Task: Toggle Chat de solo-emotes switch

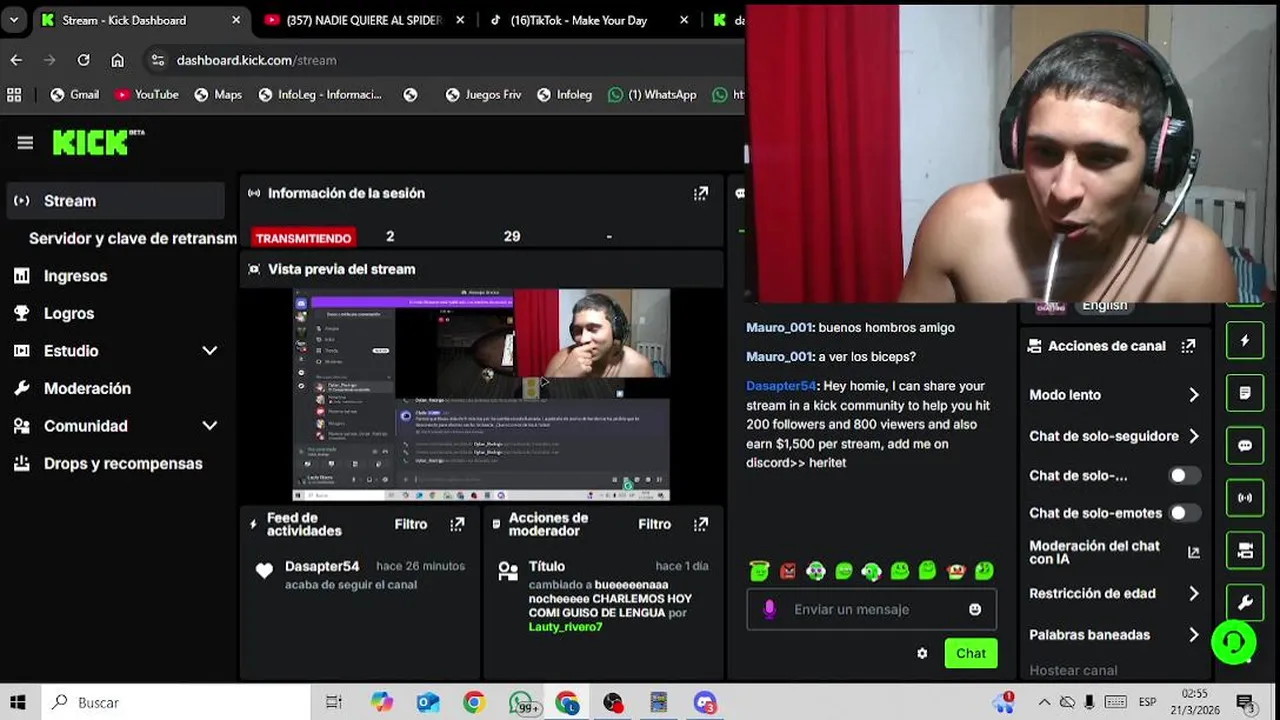Action: 1185,513
